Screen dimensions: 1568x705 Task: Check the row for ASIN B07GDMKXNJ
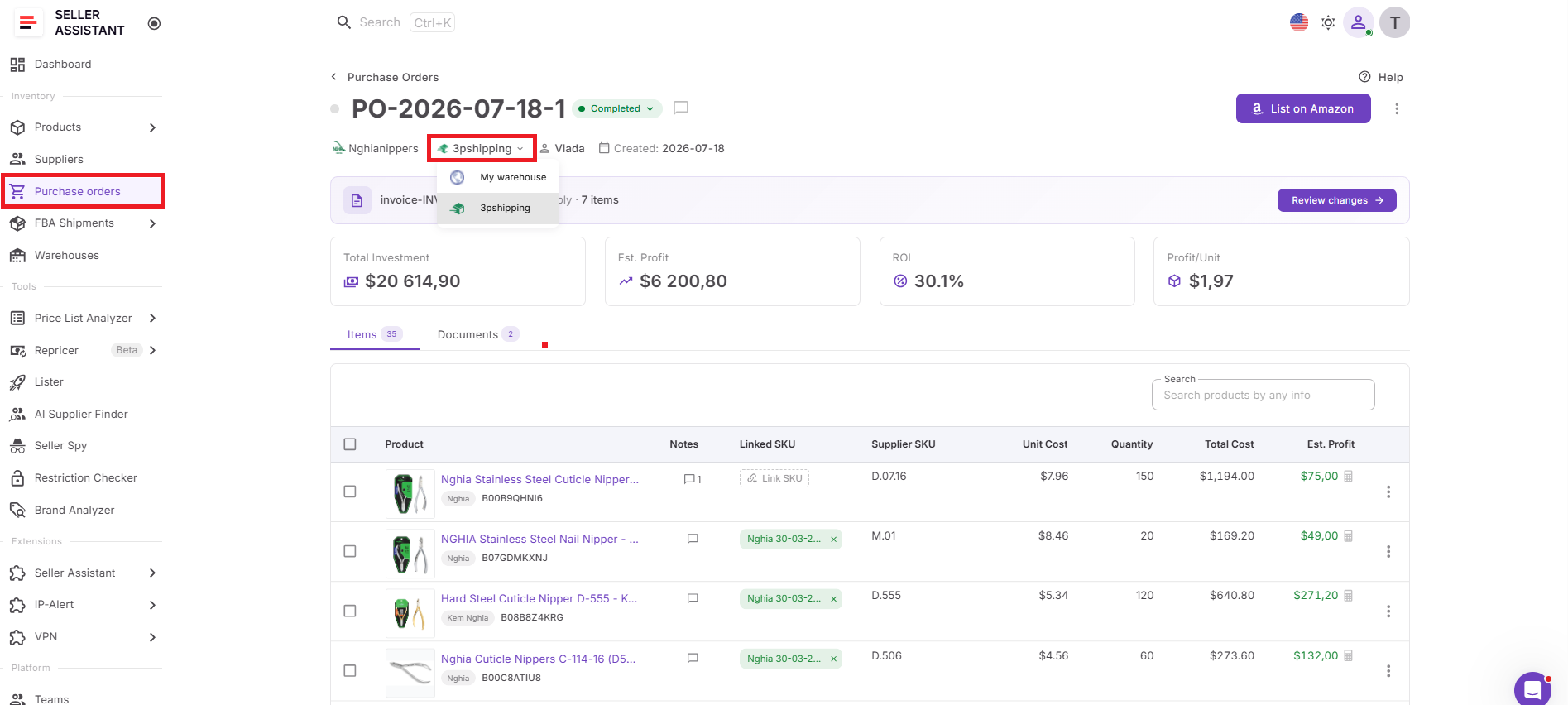[350, 551]
